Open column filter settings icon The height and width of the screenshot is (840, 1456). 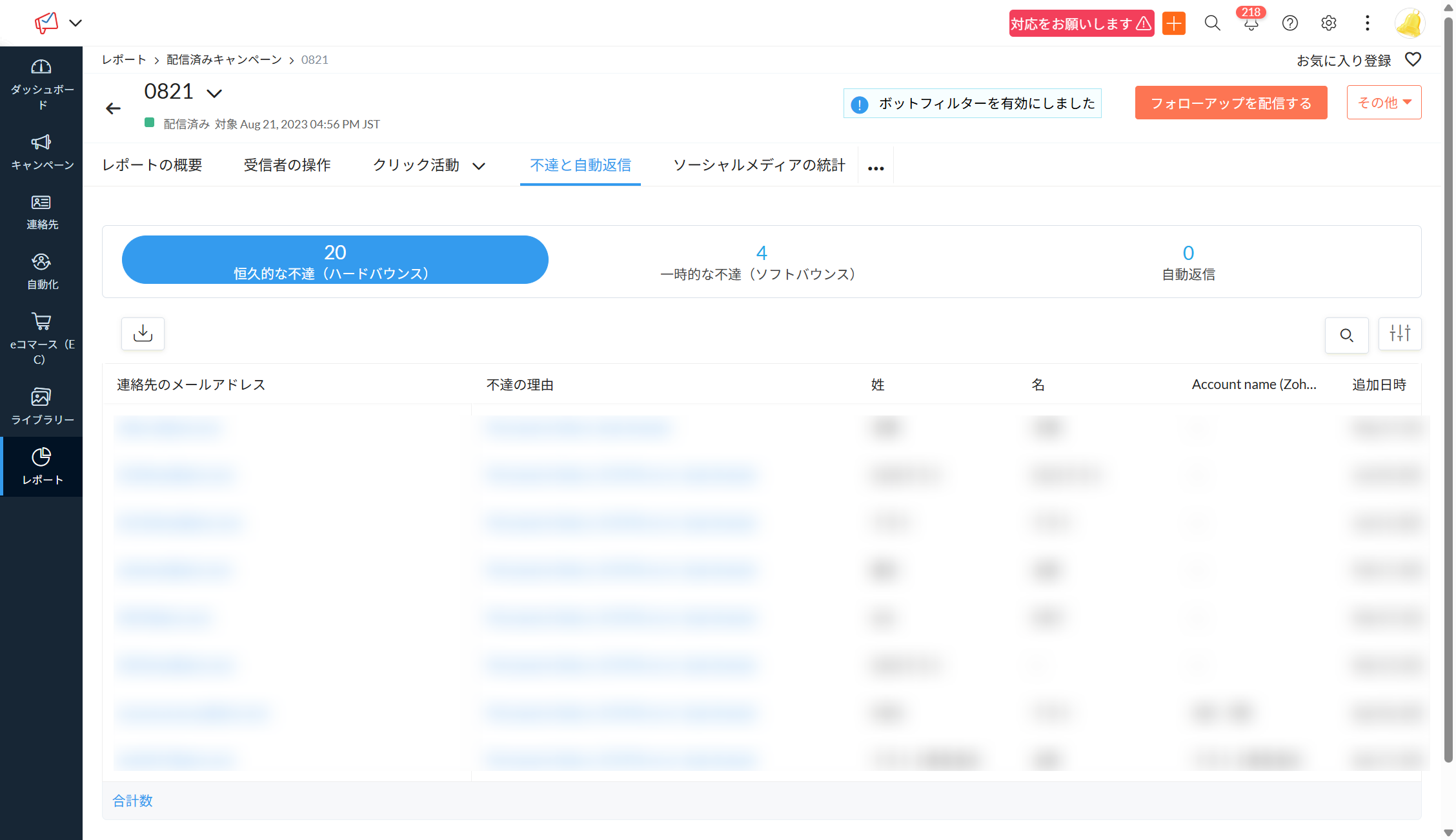(1399, 334)
